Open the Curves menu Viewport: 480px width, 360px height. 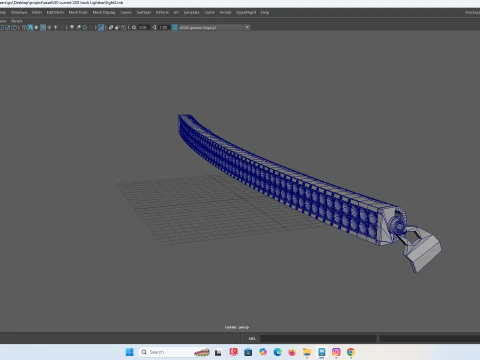126,12
